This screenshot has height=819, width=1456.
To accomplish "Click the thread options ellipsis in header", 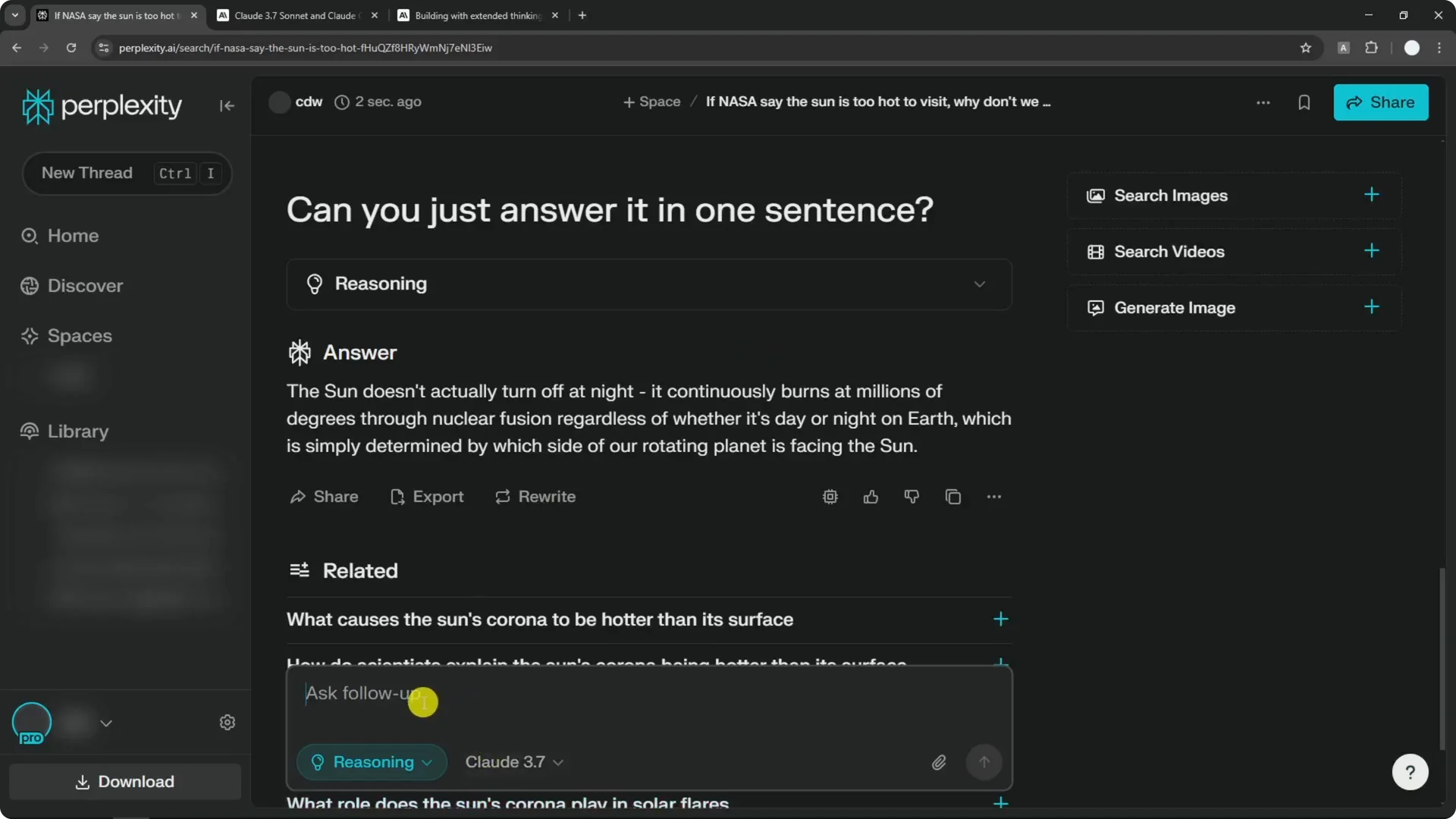I will 1263,102.
